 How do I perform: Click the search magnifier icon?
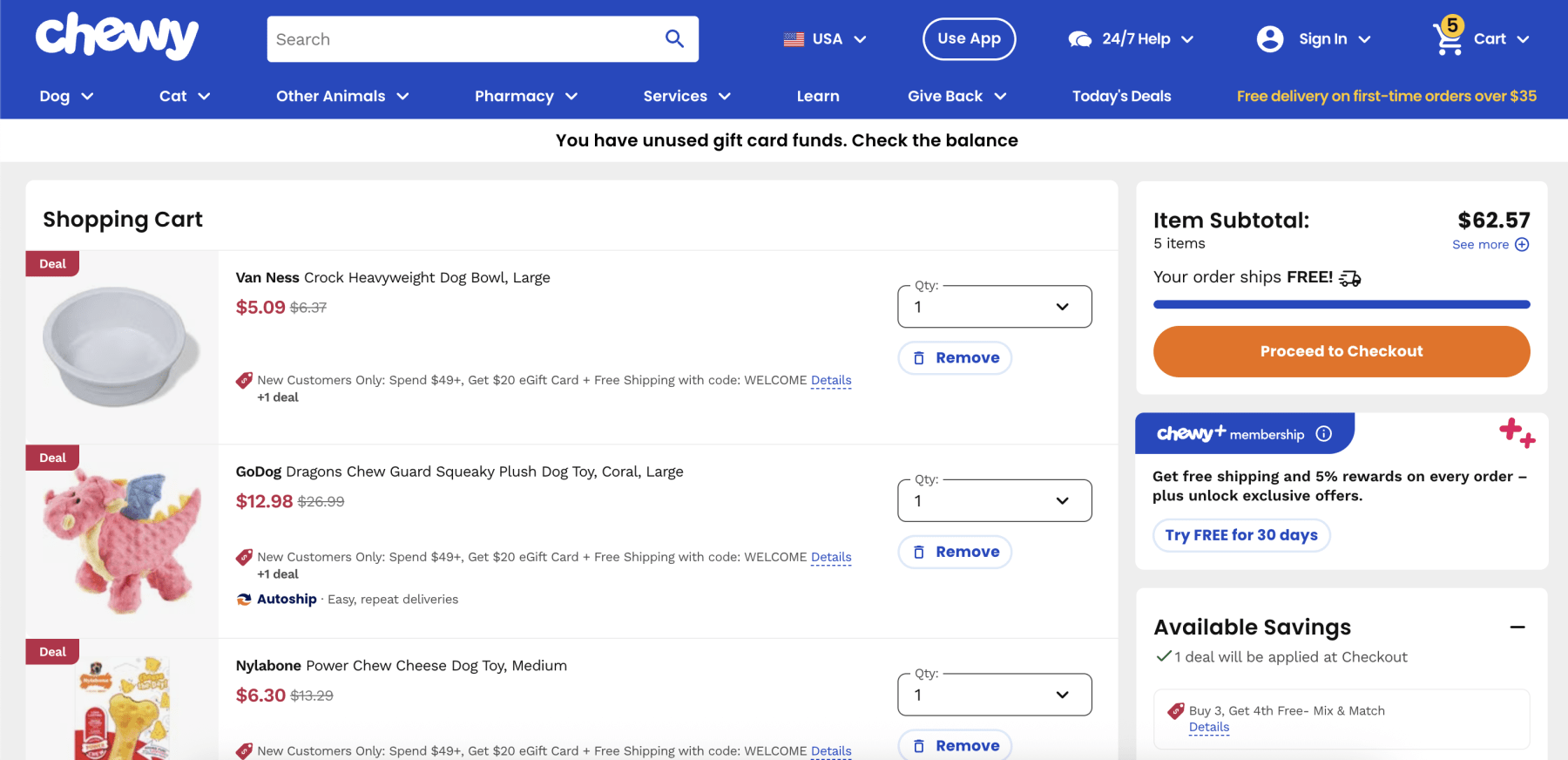coord(674,38)
